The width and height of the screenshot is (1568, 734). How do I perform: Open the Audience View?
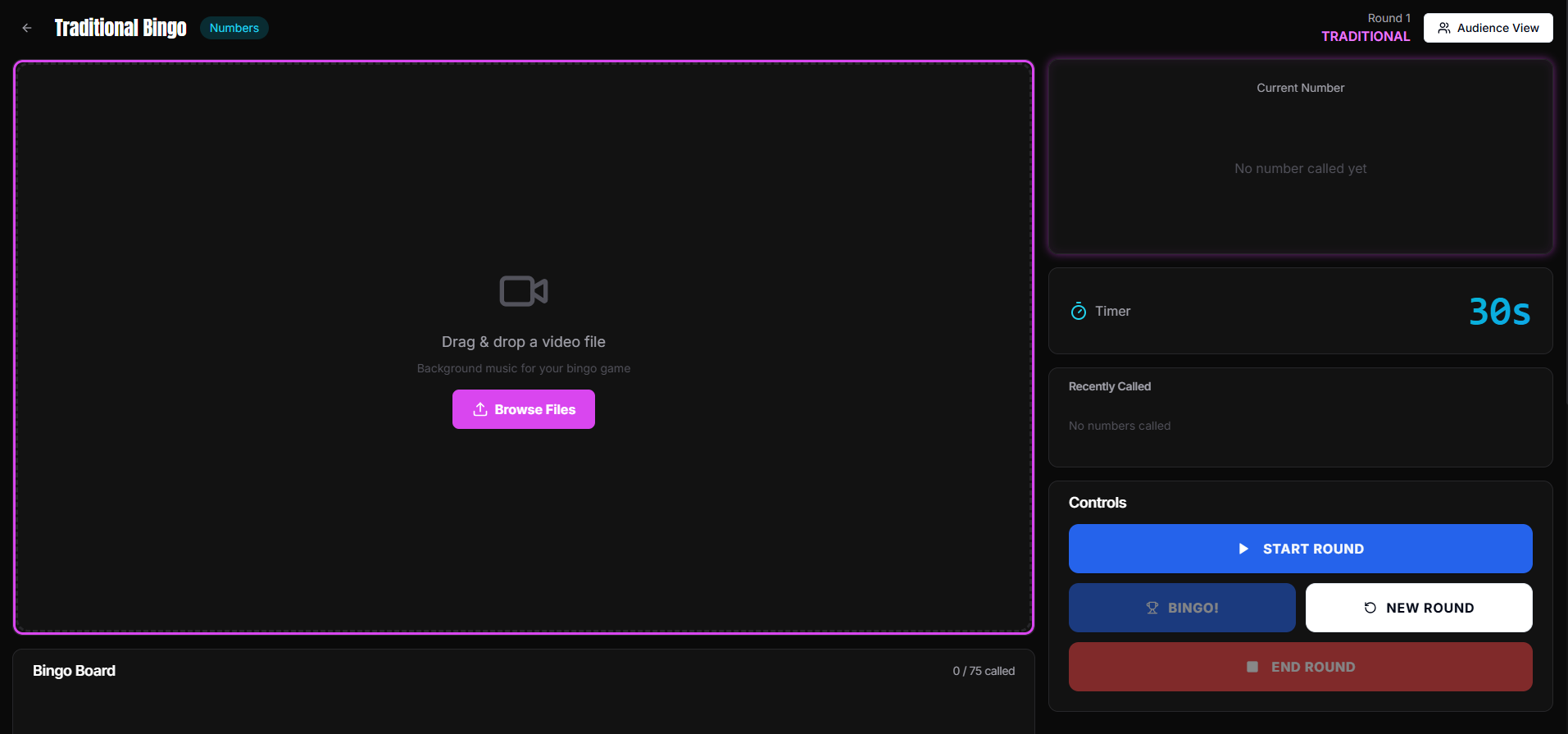tap(1488, 28)
